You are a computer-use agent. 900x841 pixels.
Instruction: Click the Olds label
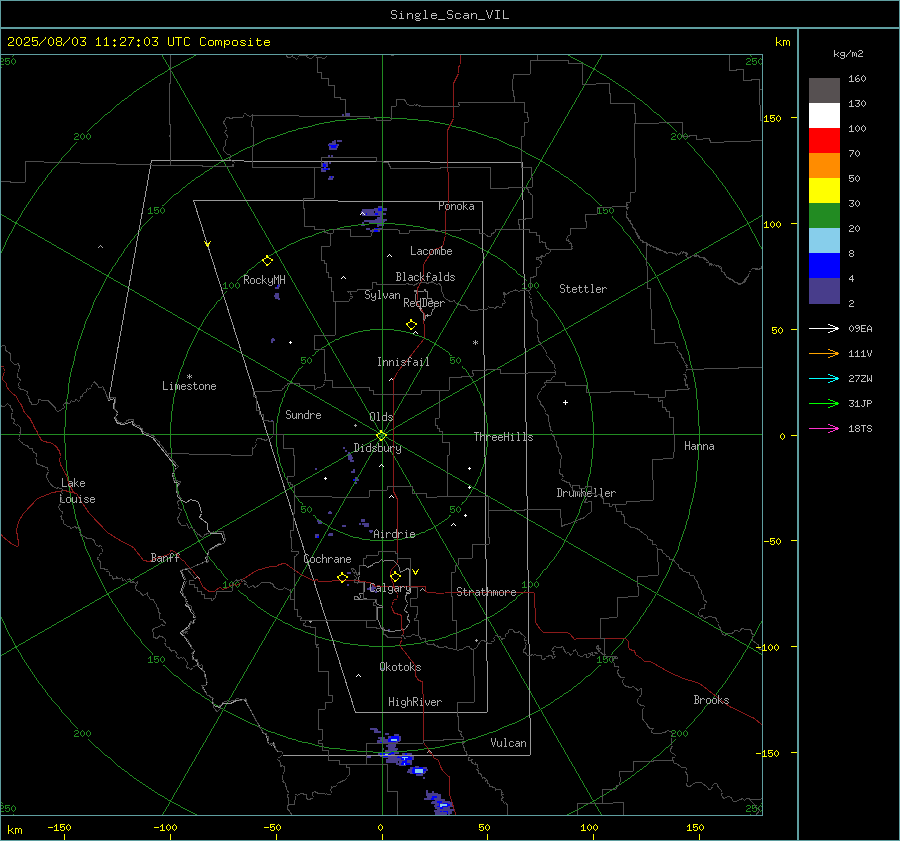point(381,417)
